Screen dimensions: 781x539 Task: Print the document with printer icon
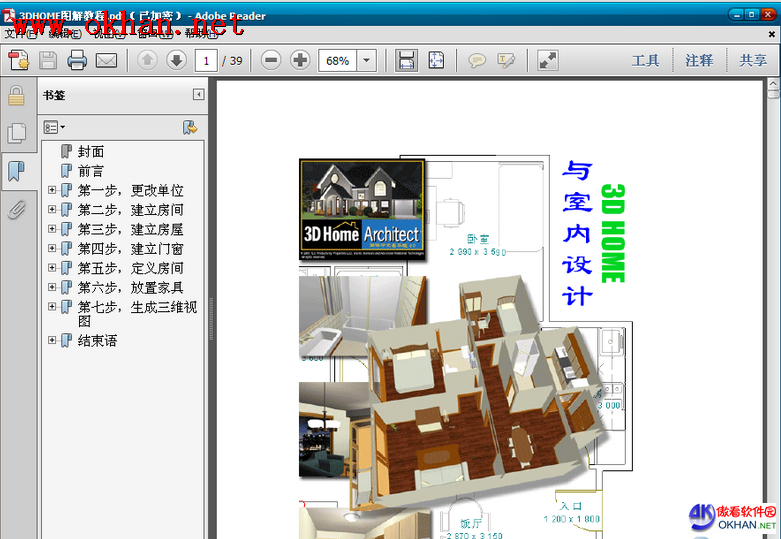click(77, 60)
